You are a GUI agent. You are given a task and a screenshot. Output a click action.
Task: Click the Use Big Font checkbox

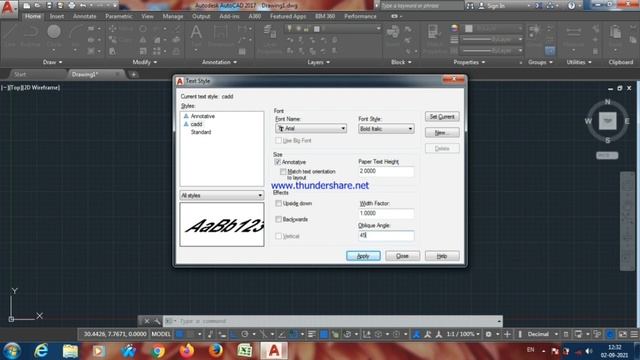278,140
